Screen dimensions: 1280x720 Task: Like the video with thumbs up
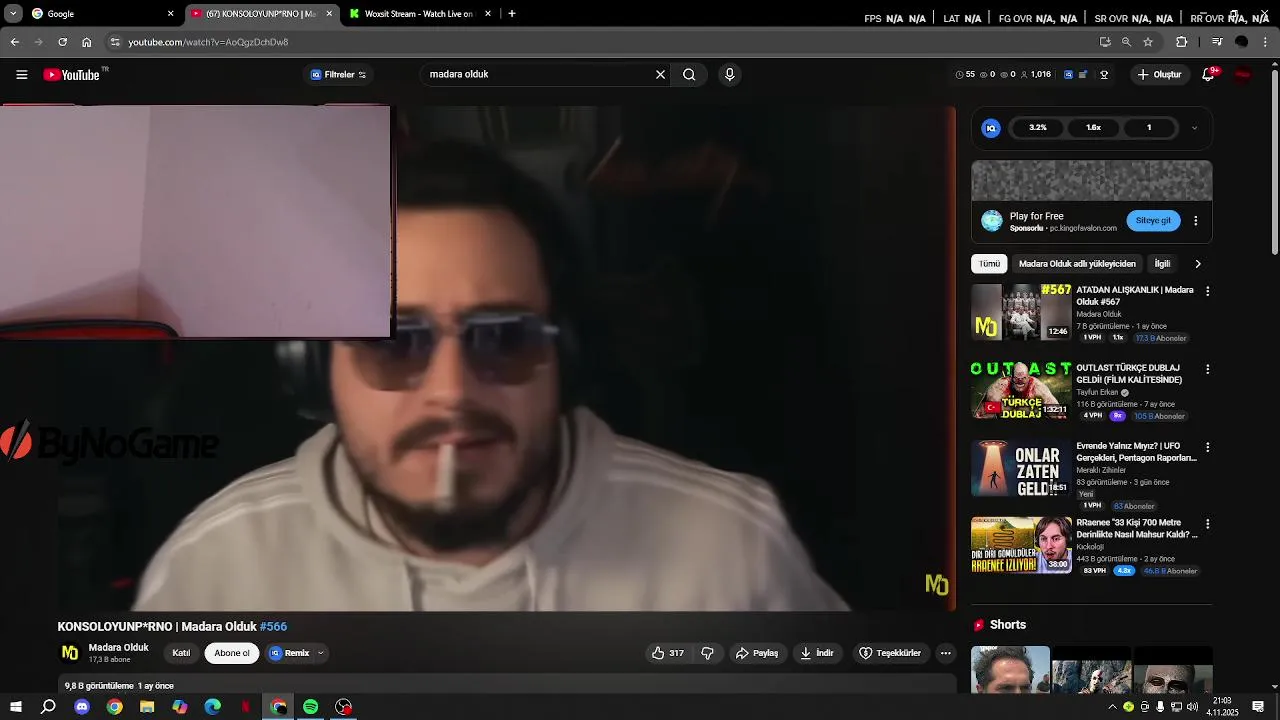click(x=668, y=653)
